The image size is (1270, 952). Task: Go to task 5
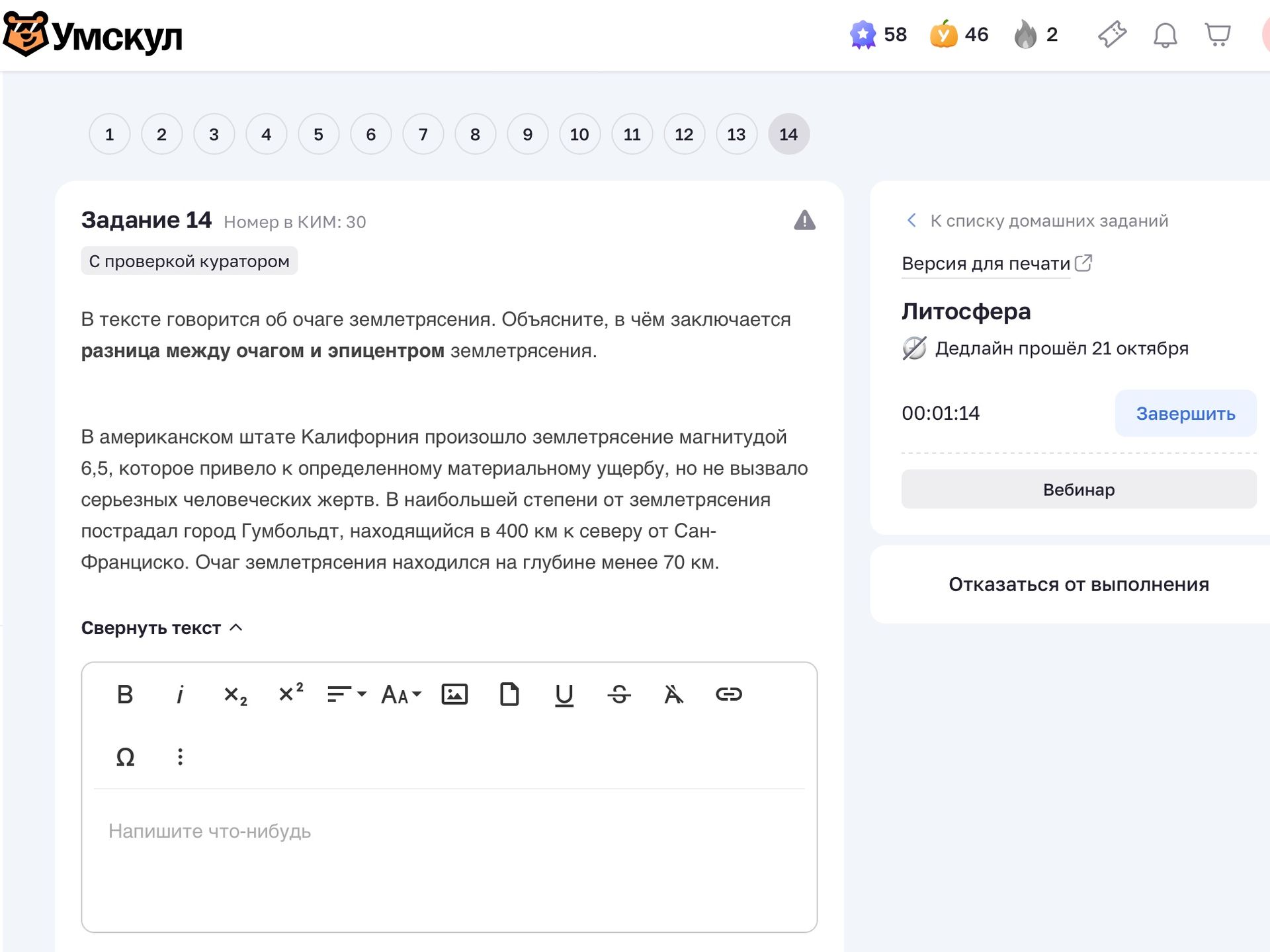(x=318, y=134)
